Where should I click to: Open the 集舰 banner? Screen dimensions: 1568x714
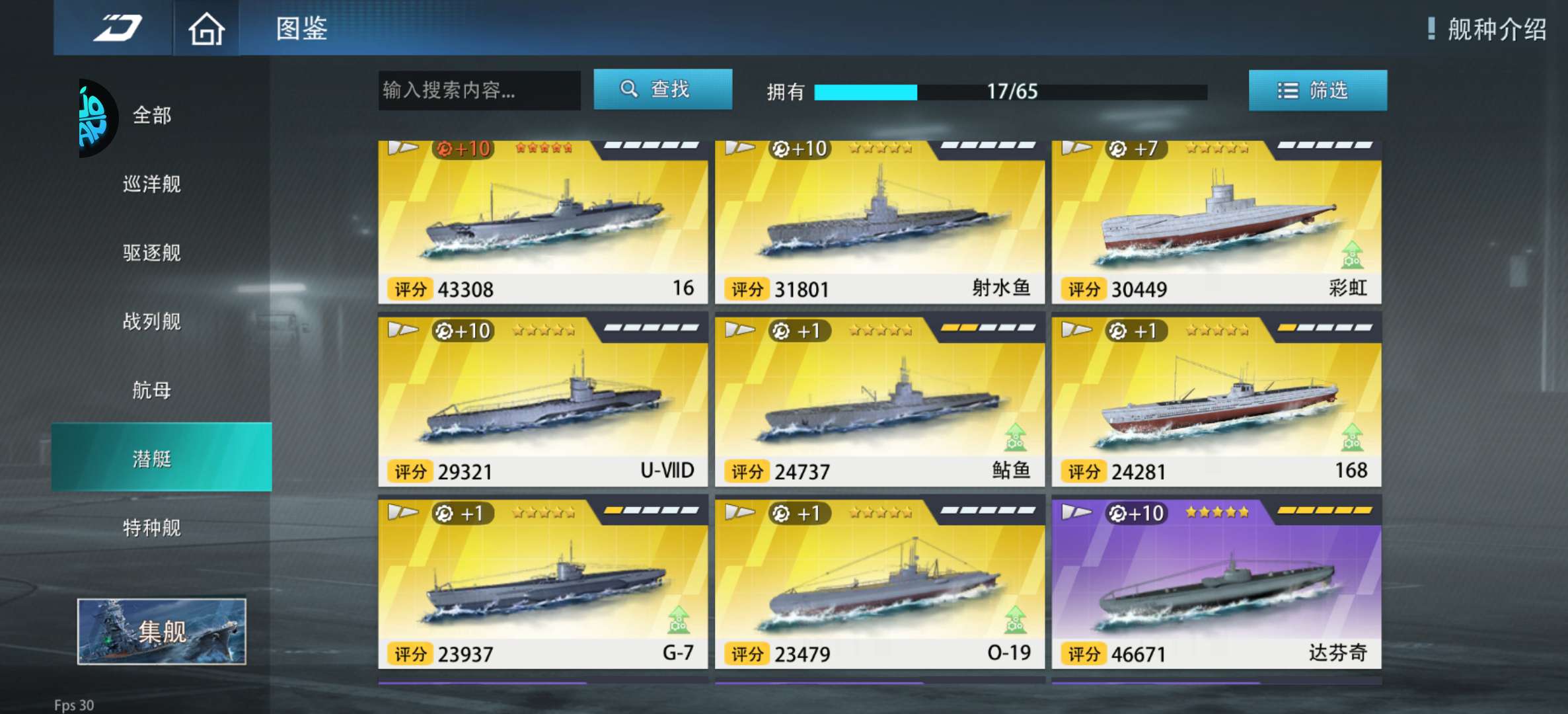162,631
